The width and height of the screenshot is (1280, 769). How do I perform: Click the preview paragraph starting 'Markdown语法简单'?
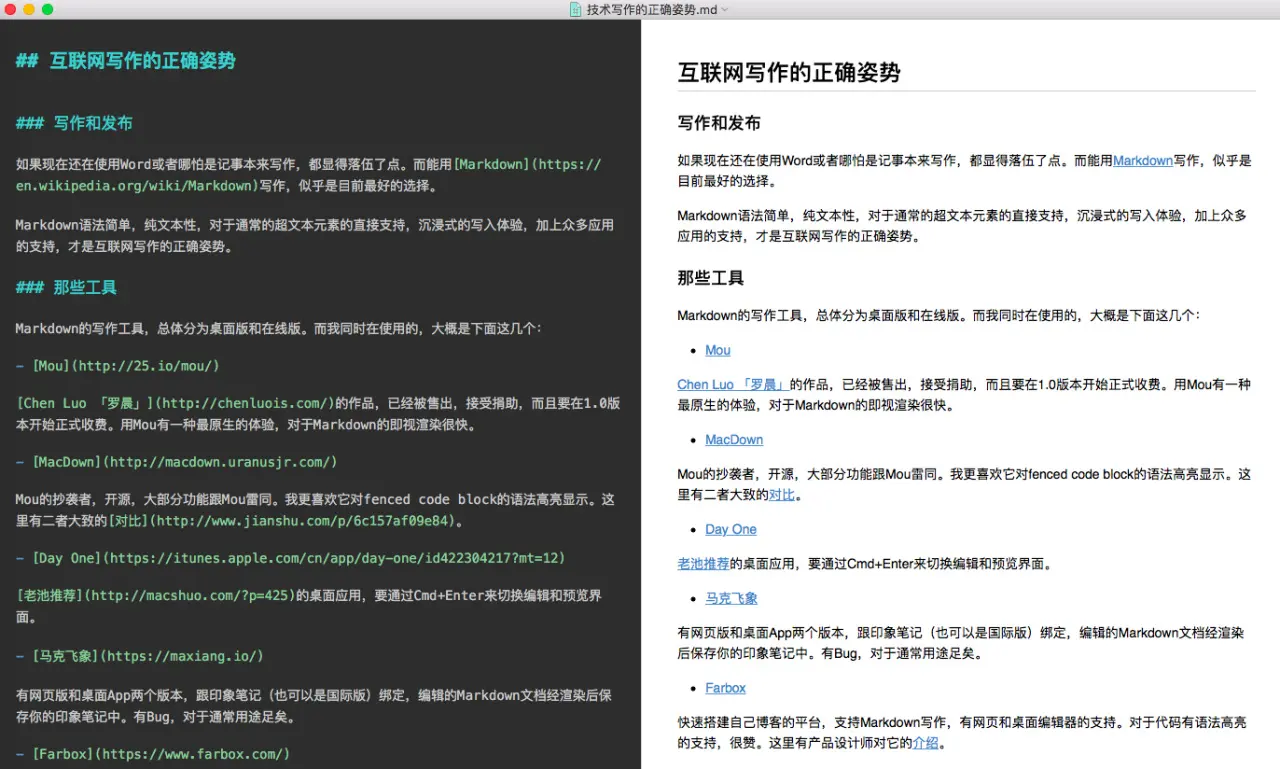[x=962, y=226]
